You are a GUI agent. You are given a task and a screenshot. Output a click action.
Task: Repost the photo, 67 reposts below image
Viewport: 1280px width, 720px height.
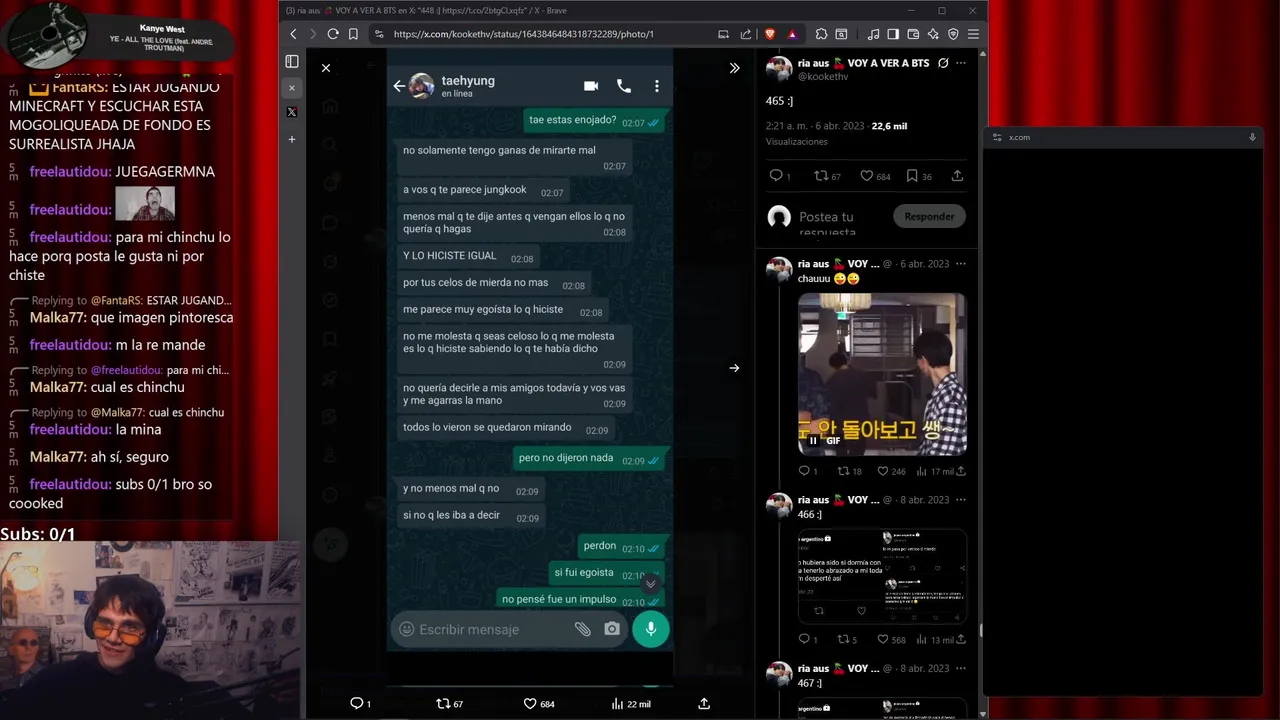pos(450,704)
